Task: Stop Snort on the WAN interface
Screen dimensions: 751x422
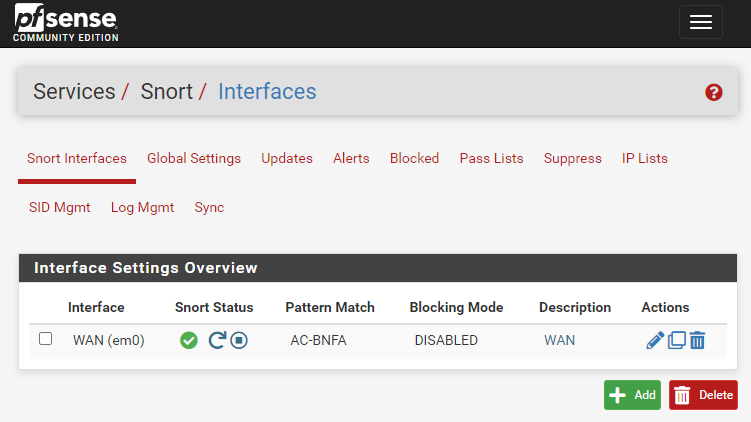Action: (238, 340)
